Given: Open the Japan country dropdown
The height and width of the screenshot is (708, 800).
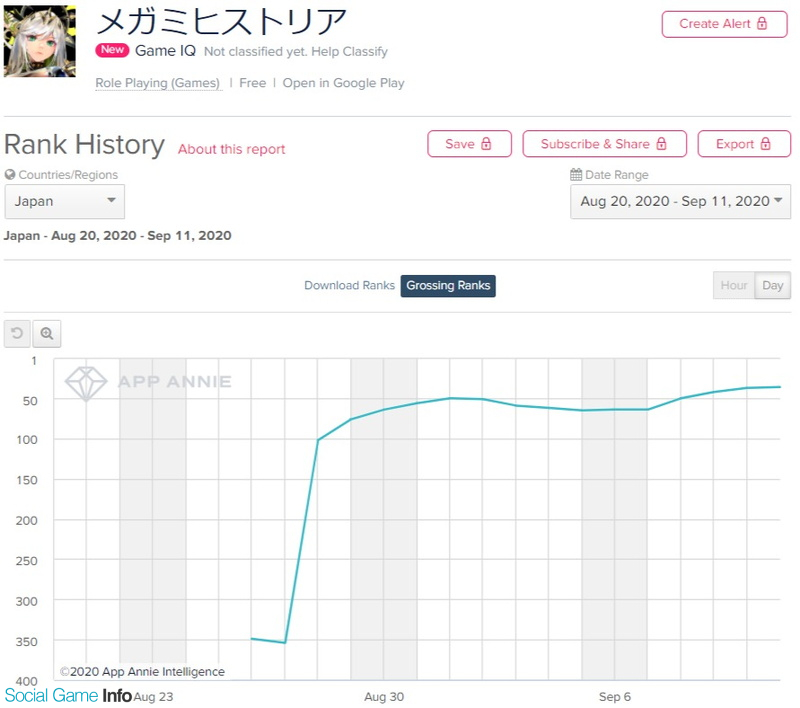Looking at the screenshot, I should coord(65,201).
